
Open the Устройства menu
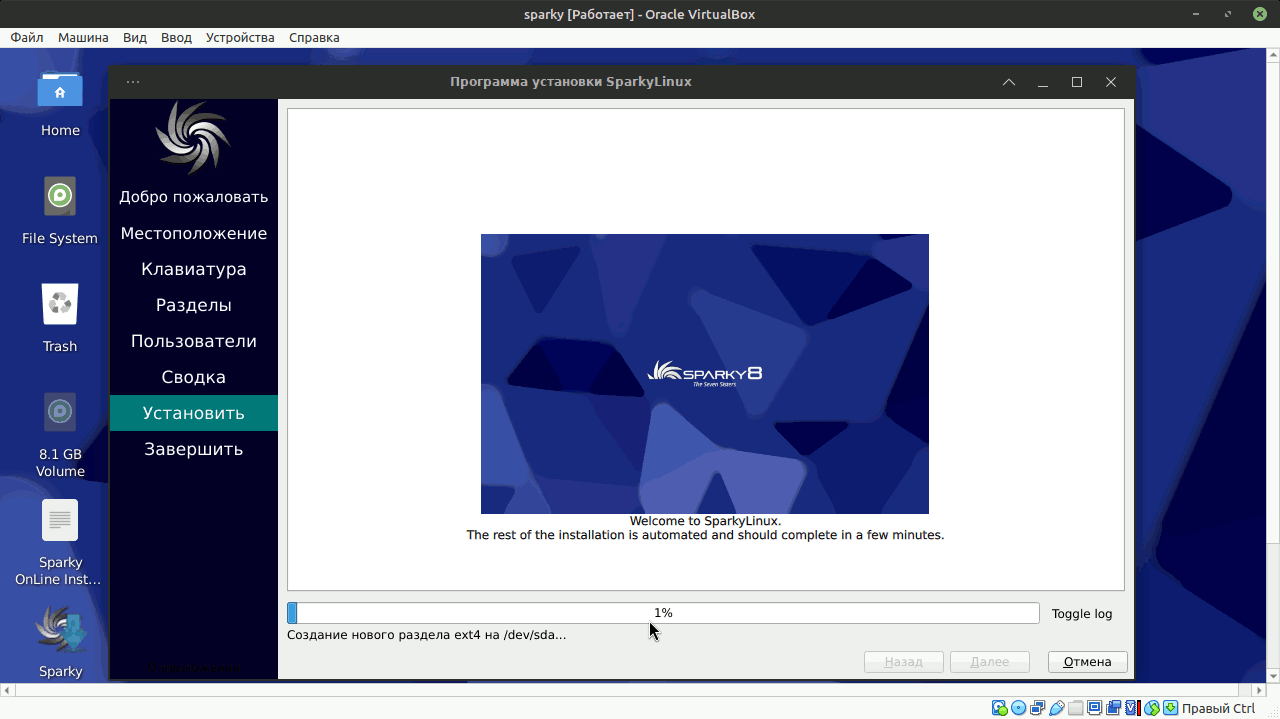240,38
